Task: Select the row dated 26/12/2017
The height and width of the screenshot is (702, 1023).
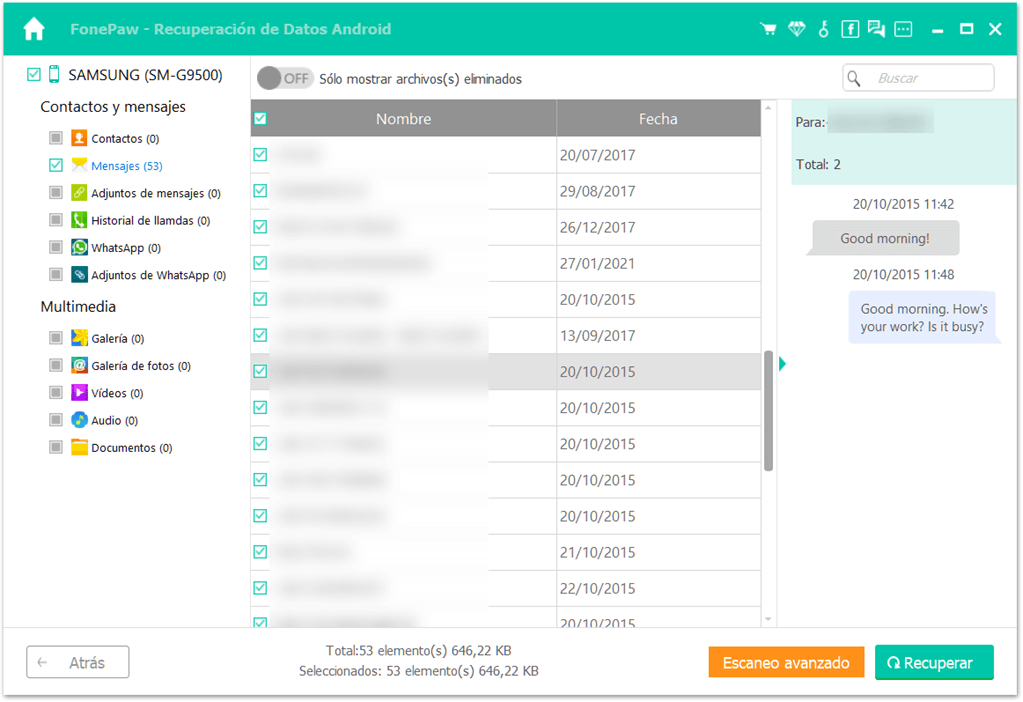Action: tap(506, 227)
